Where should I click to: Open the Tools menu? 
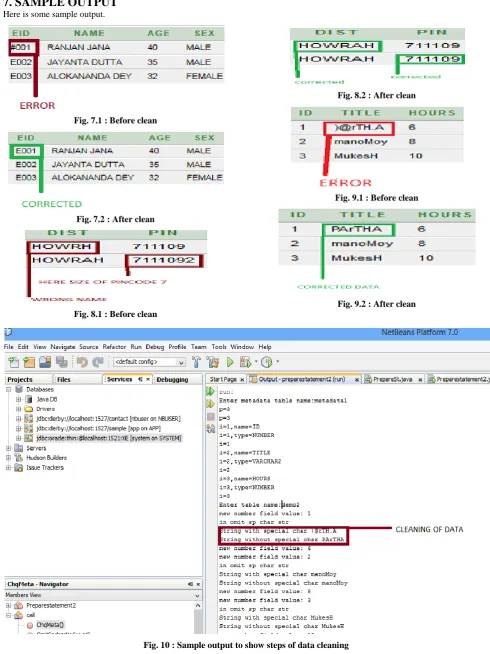tap(219, 347)
